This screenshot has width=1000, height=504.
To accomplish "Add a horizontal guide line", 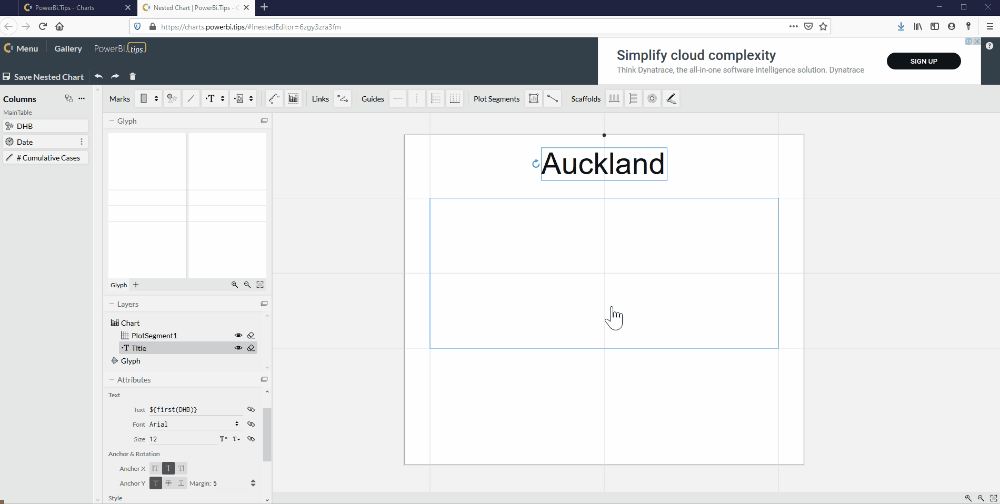I will coord(398,98).
